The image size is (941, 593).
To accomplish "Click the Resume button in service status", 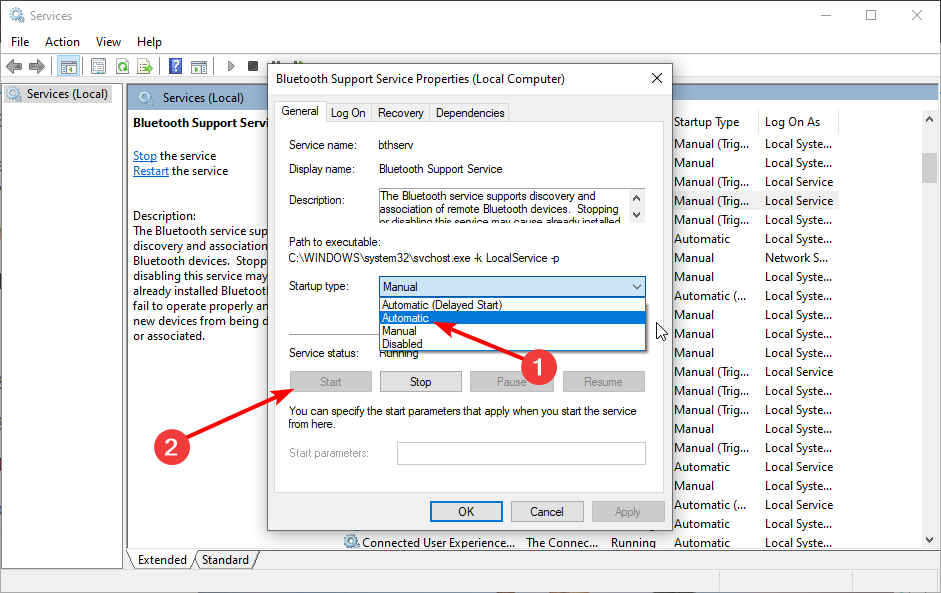I will point(604,382).
